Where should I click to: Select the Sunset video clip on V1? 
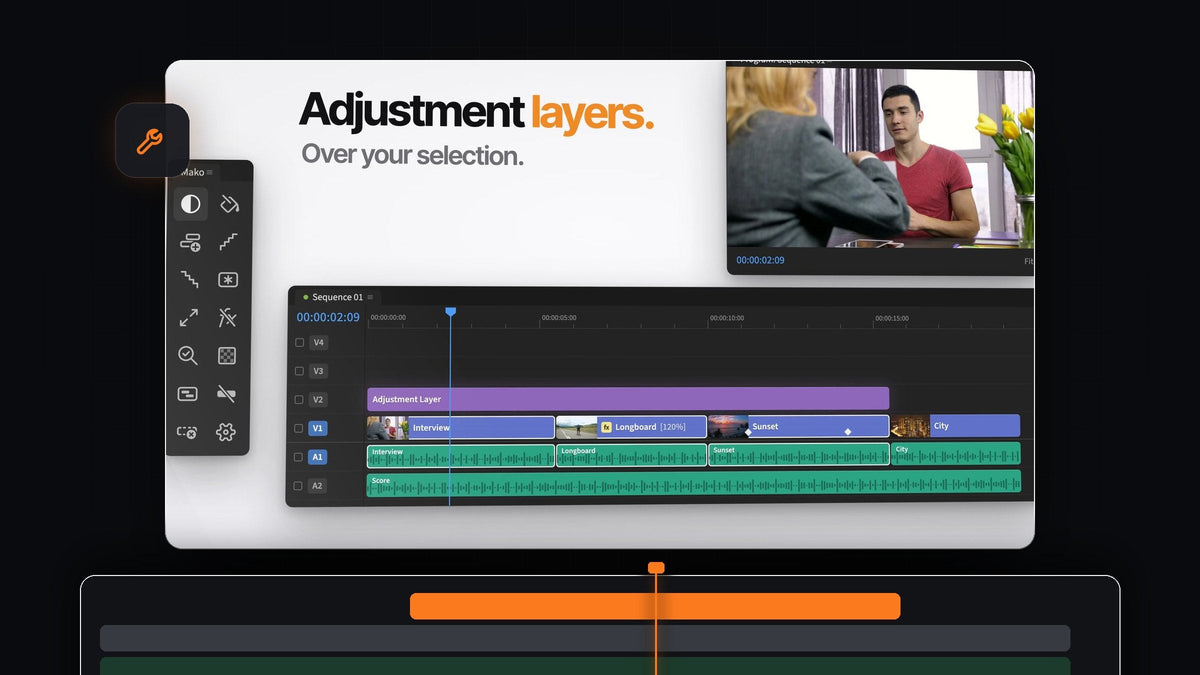click(798, 426)
